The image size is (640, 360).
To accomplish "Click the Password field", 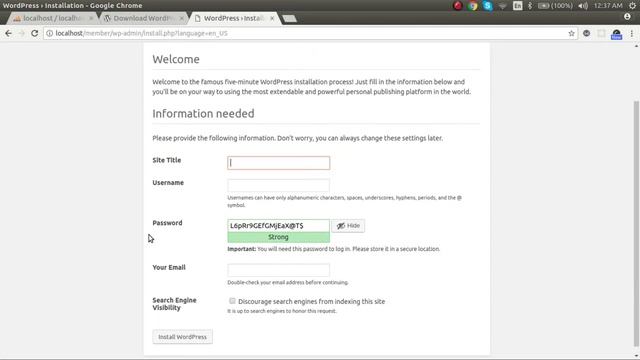I will 278,226.
